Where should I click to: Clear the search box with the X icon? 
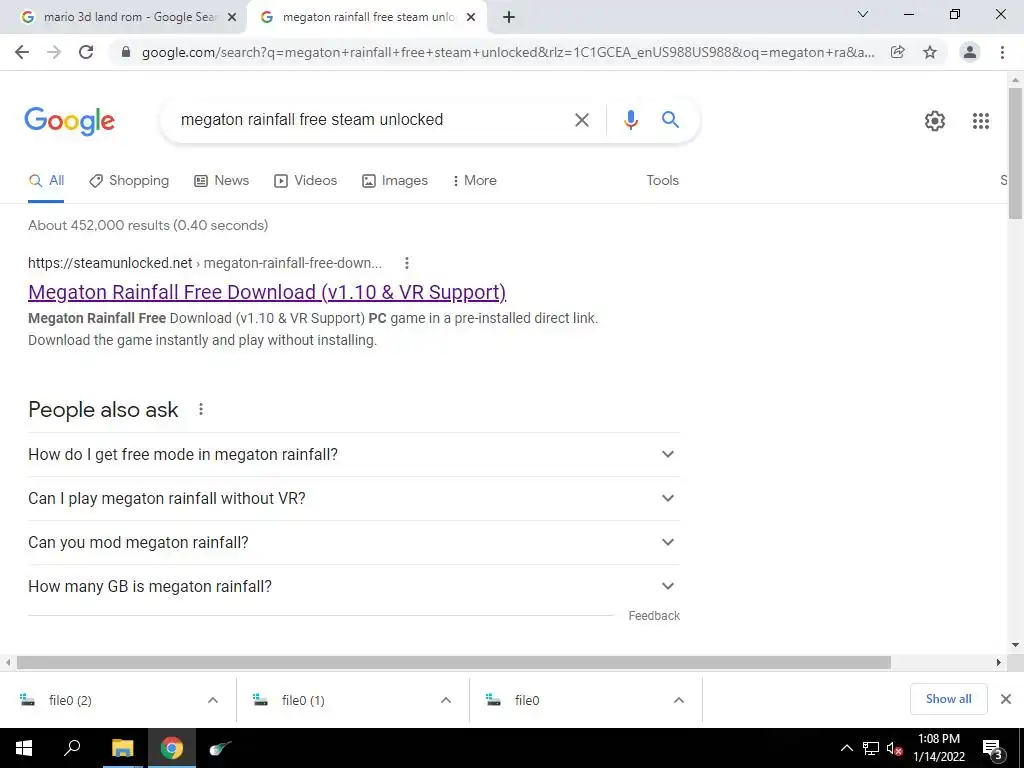581,120
